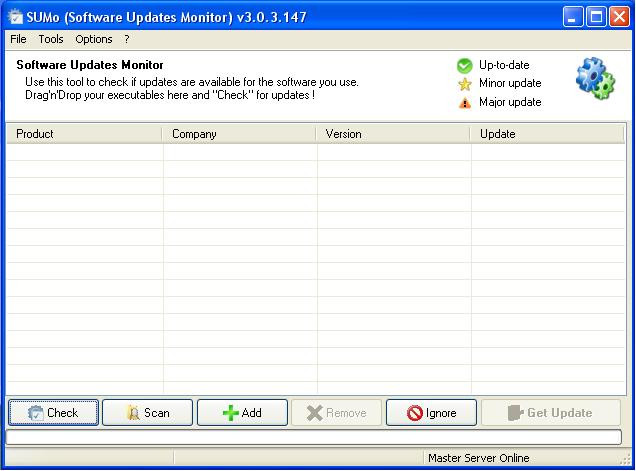Viewport: 636px width, 471px height.
Task: Click the orange warning Major update icon
Action: (464, 103)
